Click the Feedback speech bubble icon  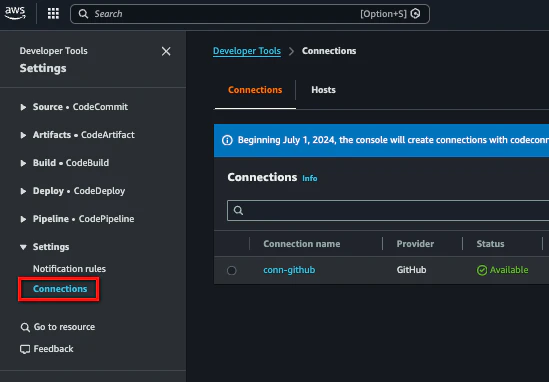pyautogui.click(x=25, y=349)
